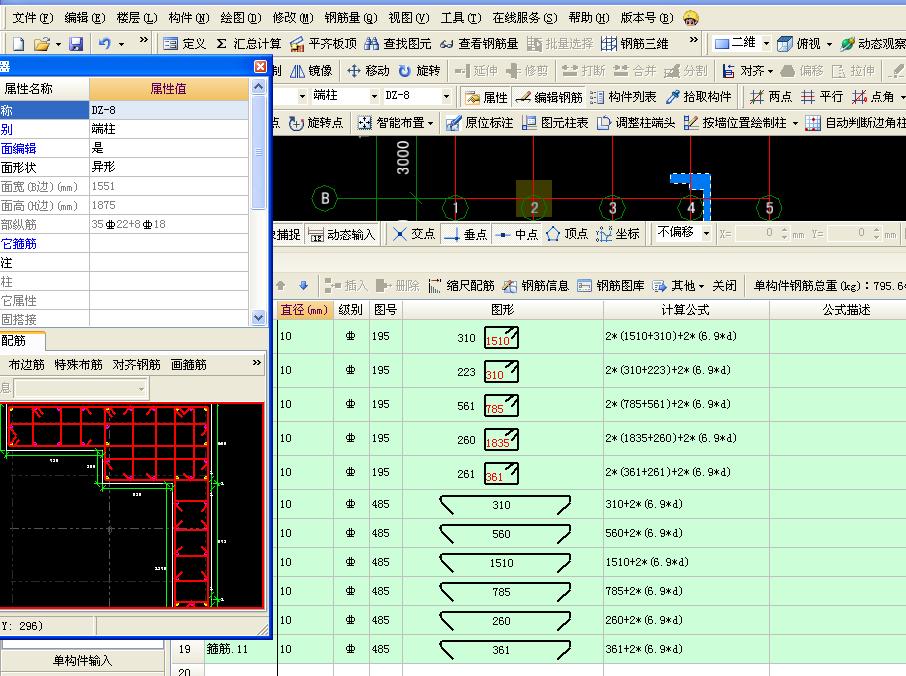906x676 pixels.
Task: Open 构件列表 component list
Action: 623,96
